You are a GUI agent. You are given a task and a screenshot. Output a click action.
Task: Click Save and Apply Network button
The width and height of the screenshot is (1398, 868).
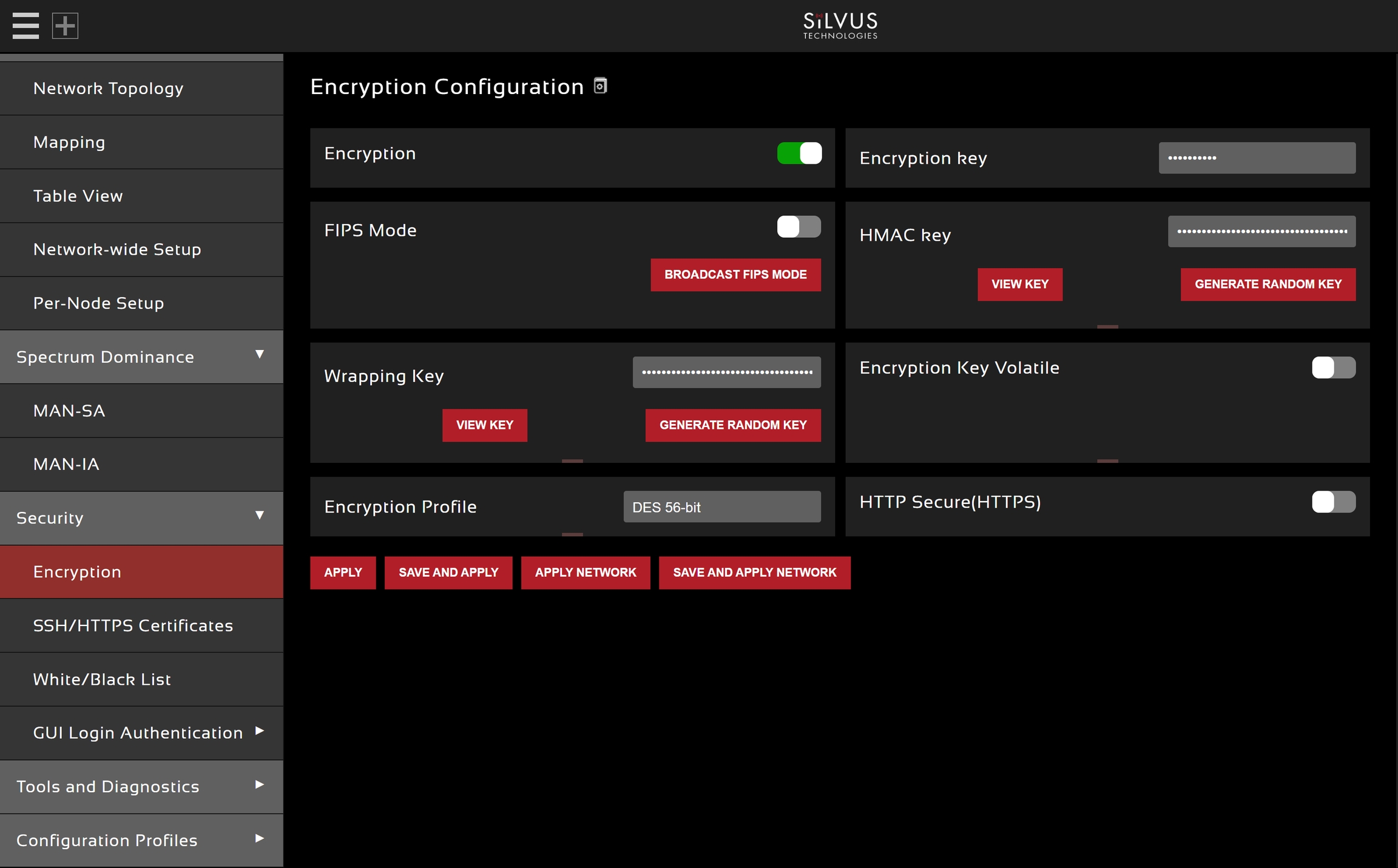[x=754, y=573]
